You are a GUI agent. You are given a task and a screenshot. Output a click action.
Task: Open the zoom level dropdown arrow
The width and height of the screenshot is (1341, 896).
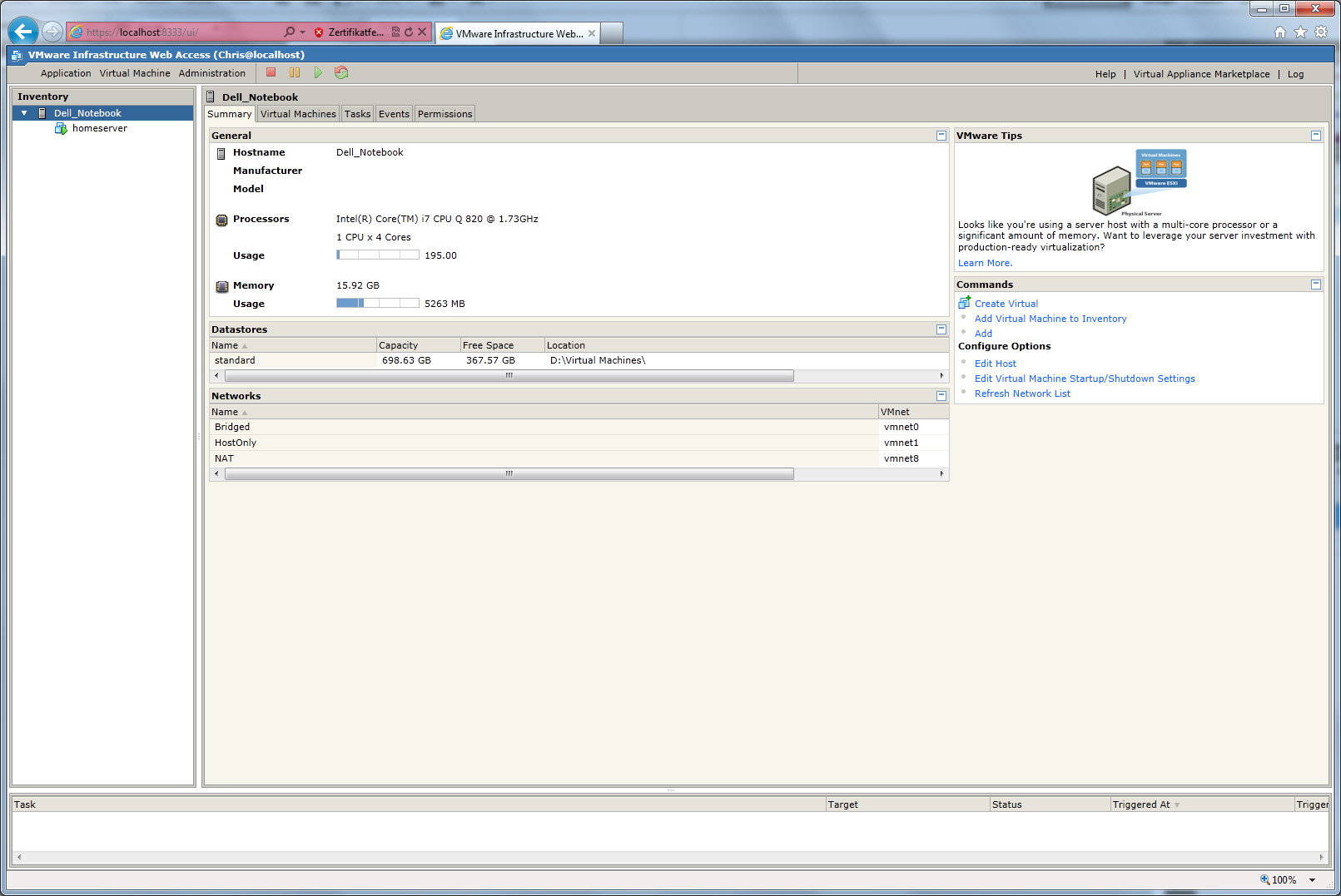click(1313, 880)
